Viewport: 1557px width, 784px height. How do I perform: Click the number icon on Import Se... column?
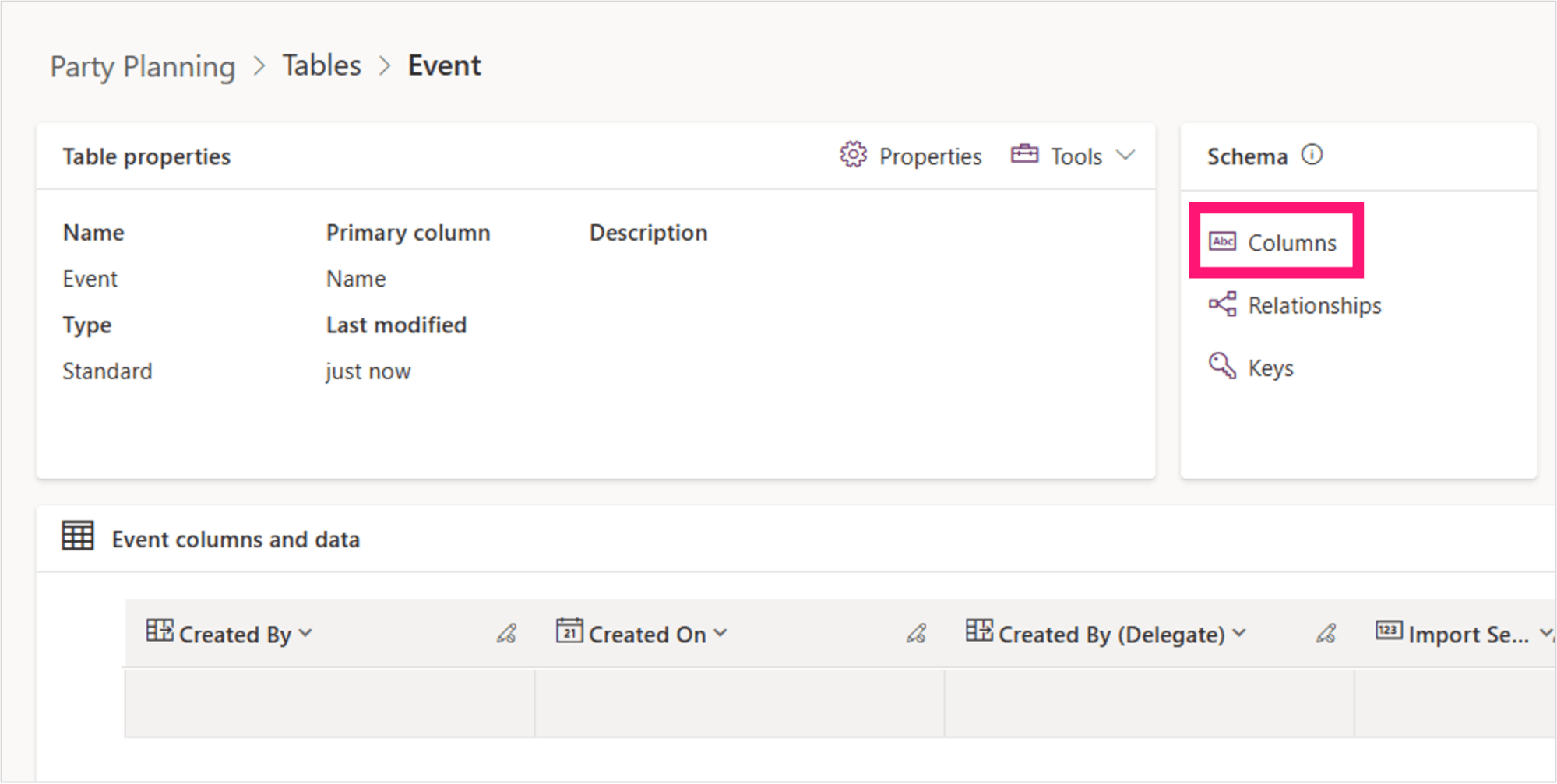click(1389, 631)
